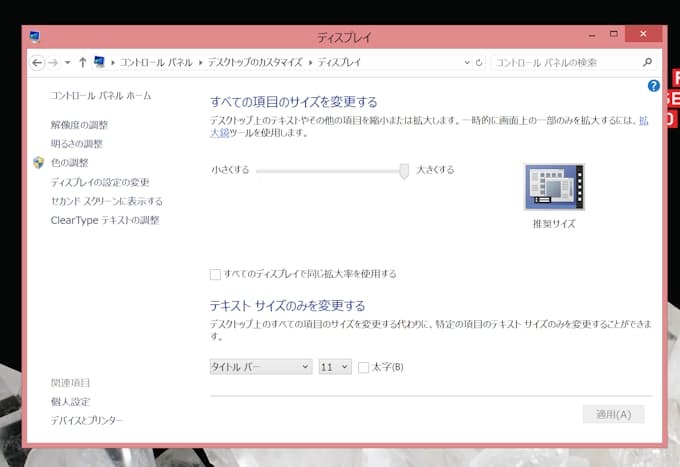Open the 解像度の調整 link
Image resolution: width=680 pixels, height=467 pixels.
point(79,125)
